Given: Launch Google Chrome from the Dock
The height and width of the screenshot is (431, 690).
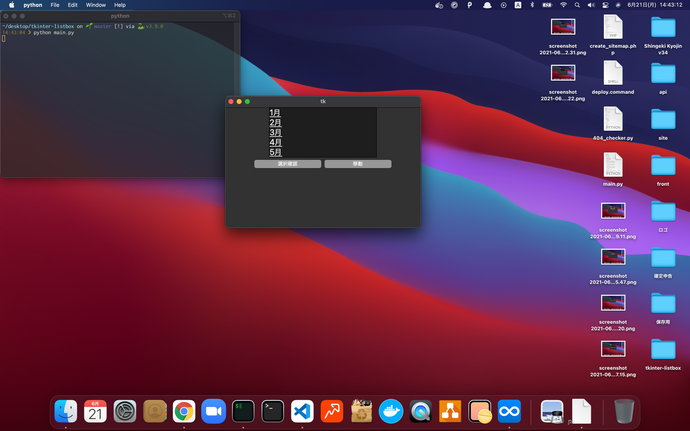Looking at the screenshot, I should coord(183,410).
